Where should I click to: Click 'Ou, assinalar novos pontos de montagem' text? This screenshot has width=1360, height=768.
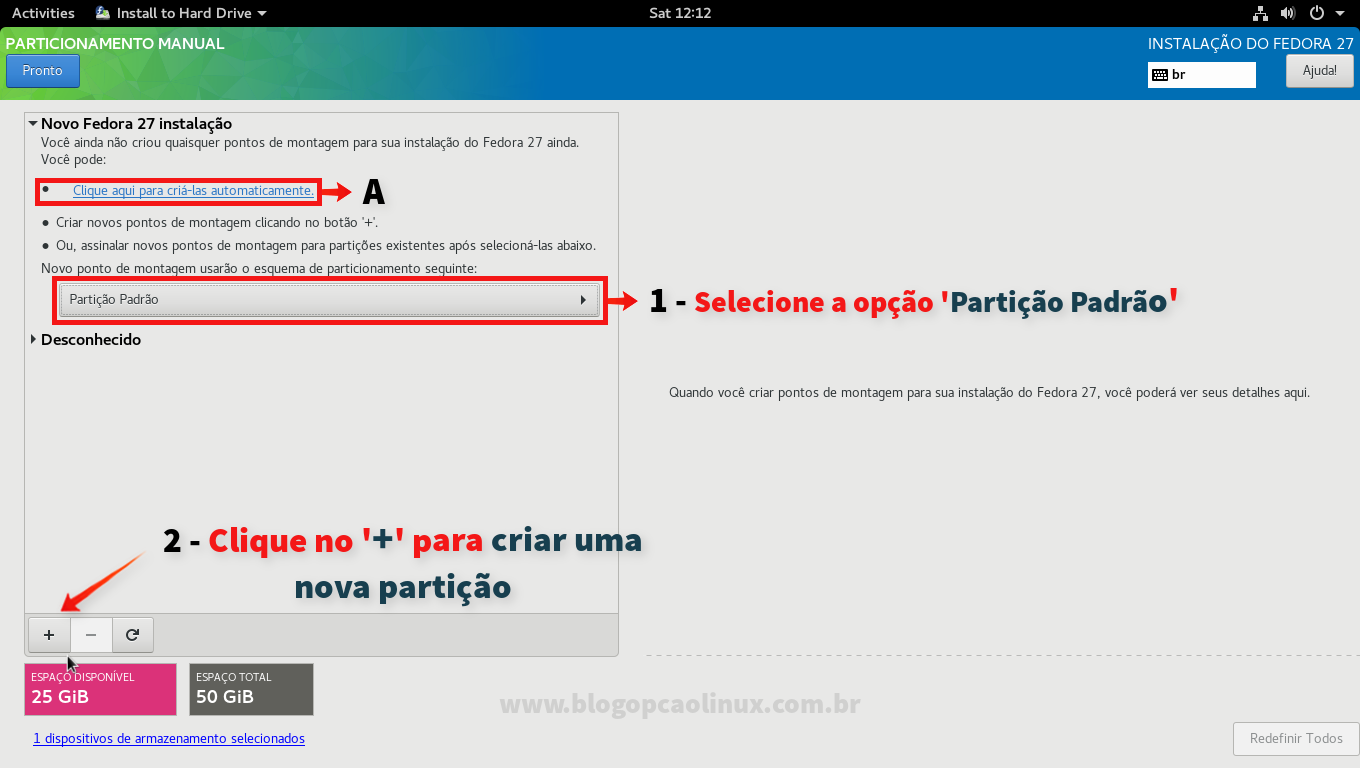coord(326,245)
